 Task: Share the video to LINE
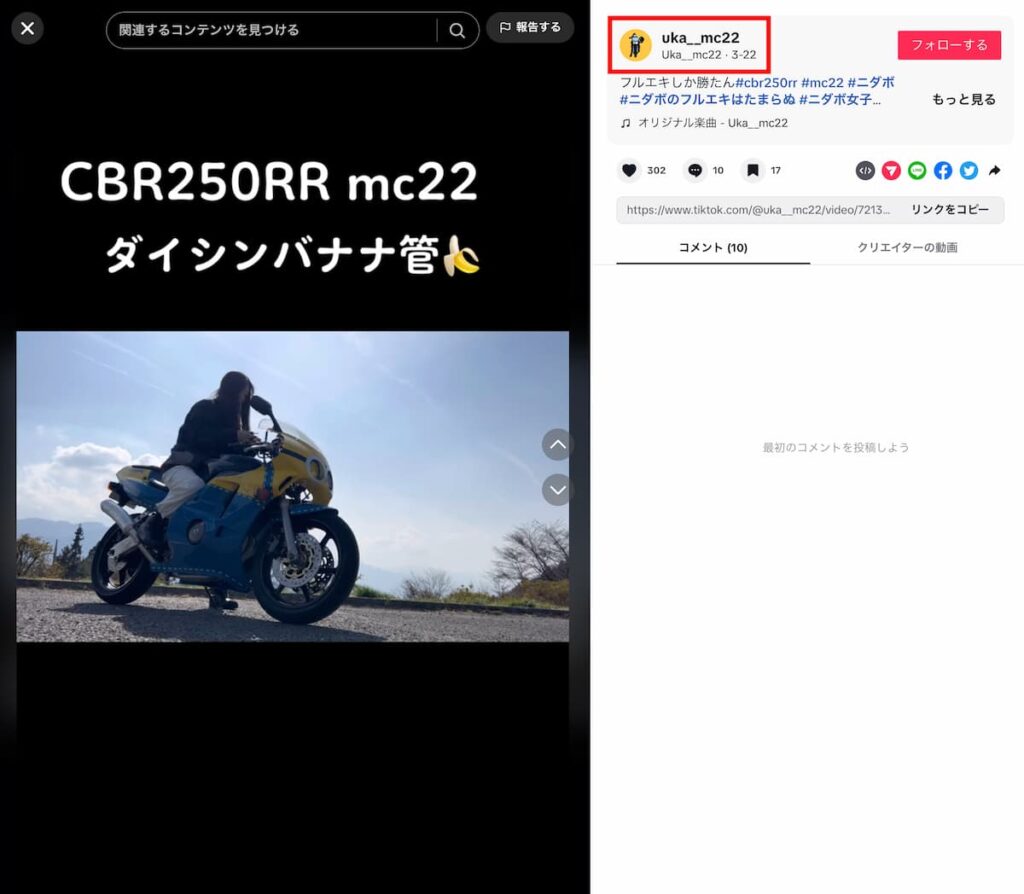click(917, 171)
